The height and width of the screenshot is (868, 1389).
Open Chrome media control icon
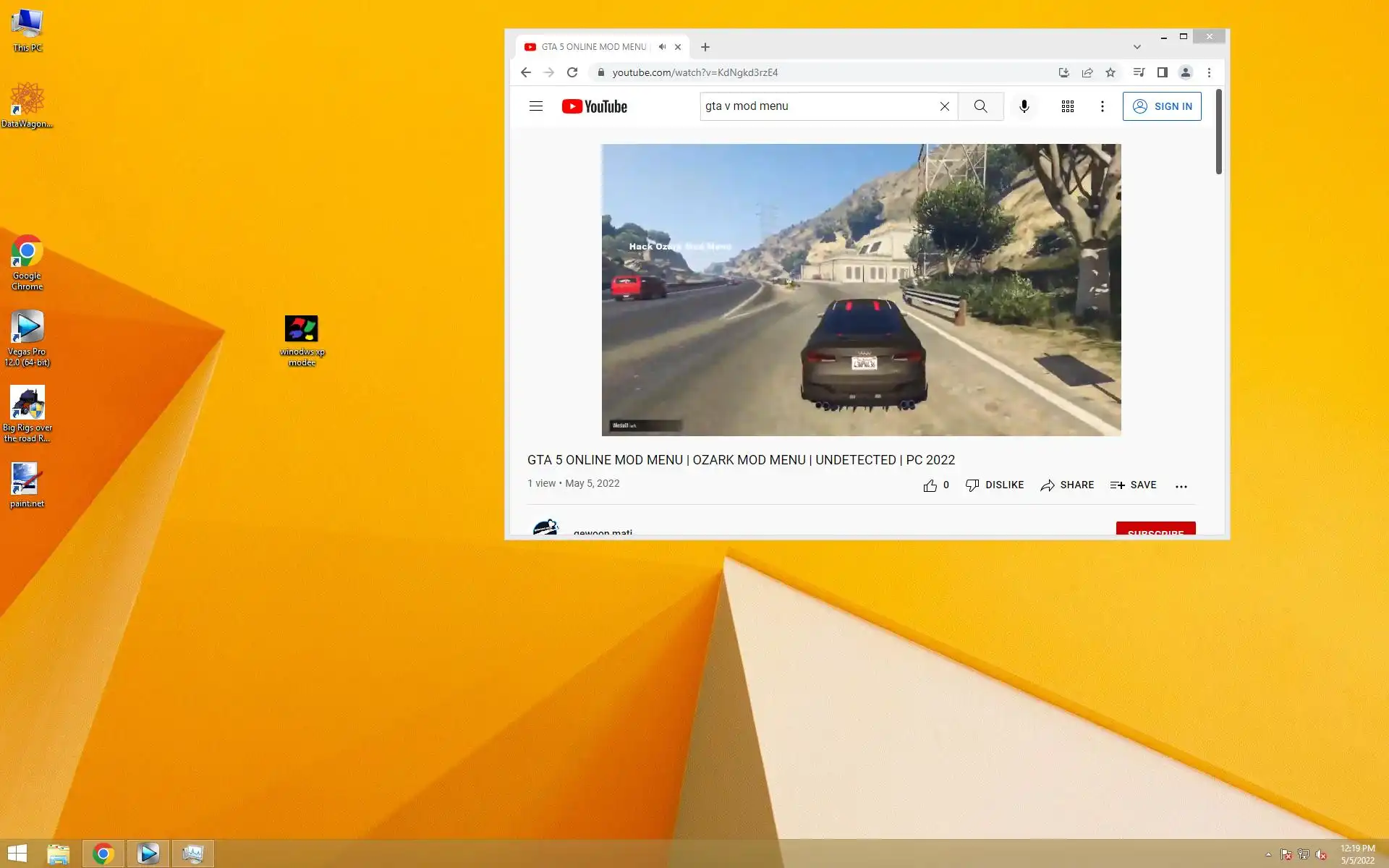click(x=1139, y=72)
